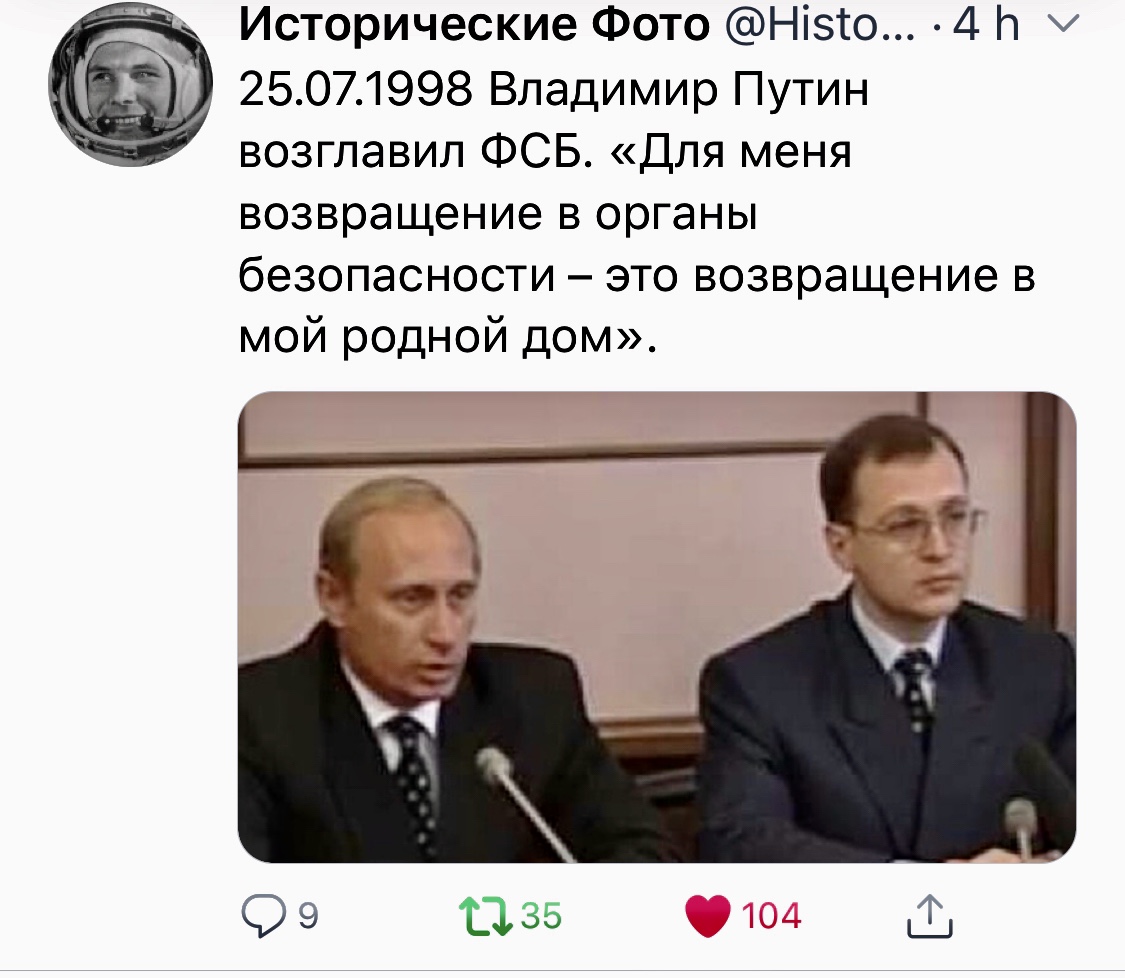Expand the tweet options chevron
The height and width of the screenshot is (978, 1125).
point(1064,24)
